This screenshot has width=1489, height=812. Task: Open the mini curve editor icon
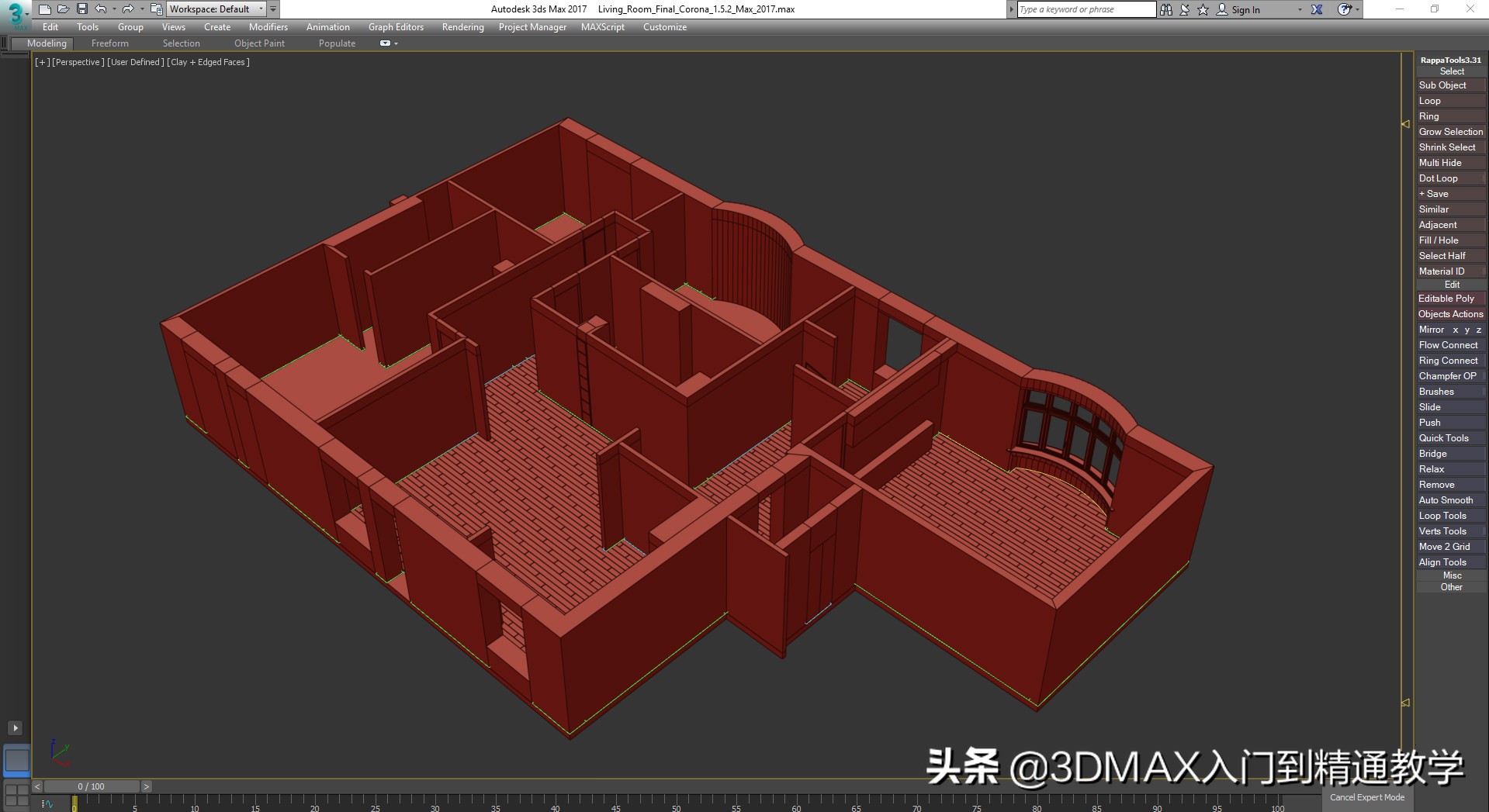pyautogui.click(x=47, y=804)
